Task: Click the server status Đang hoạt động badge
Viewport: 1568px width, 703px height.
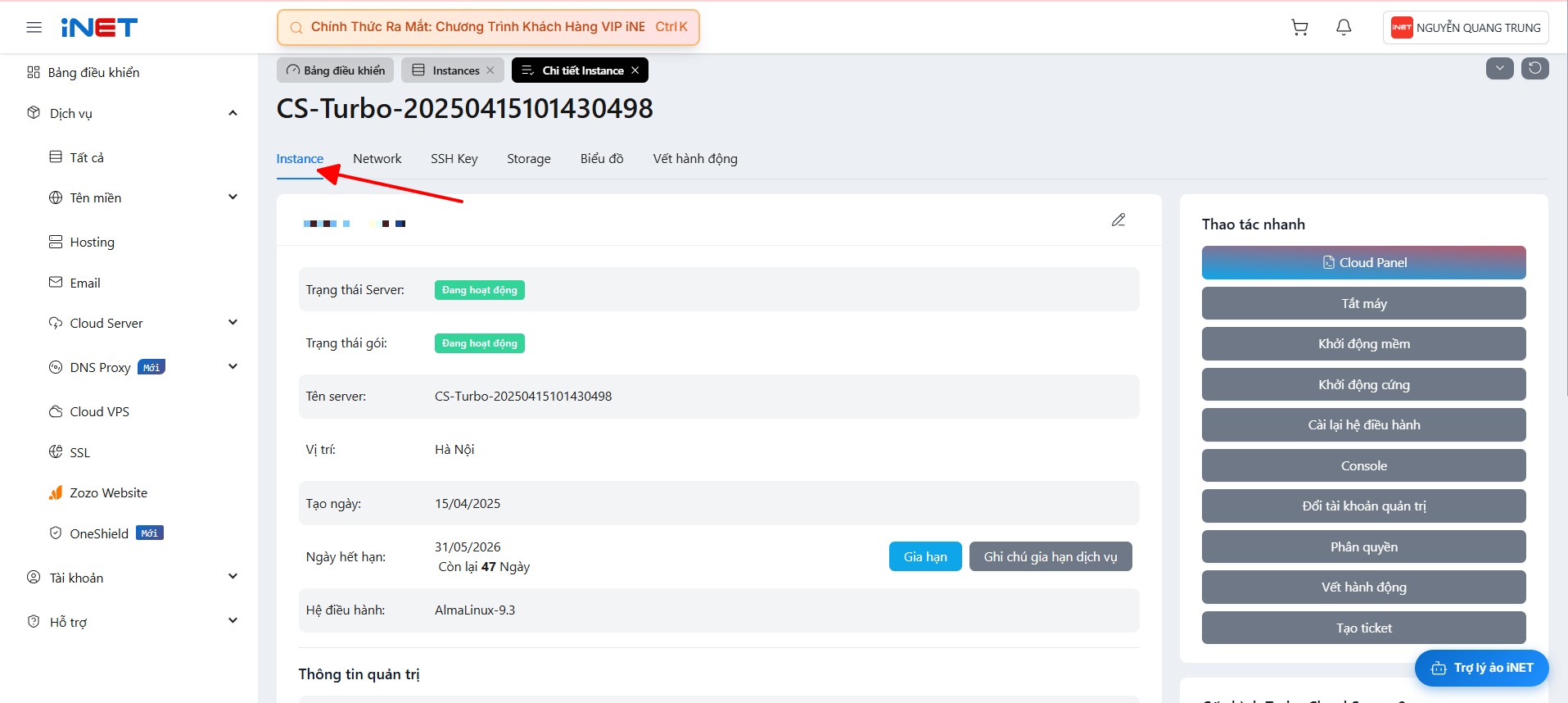Action: (x=480, y=290)
